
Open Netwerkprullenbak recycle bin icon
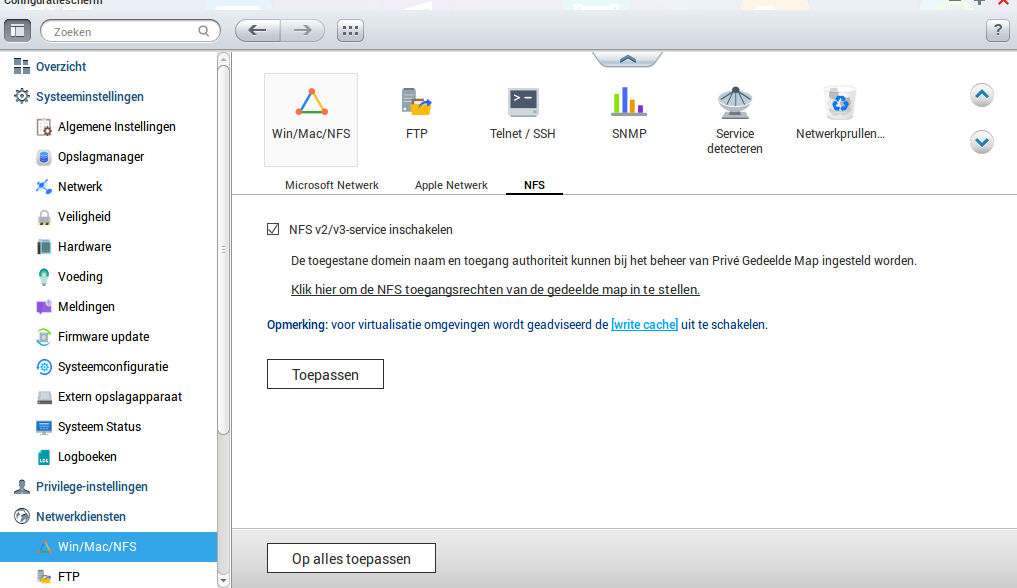point(840,103)
